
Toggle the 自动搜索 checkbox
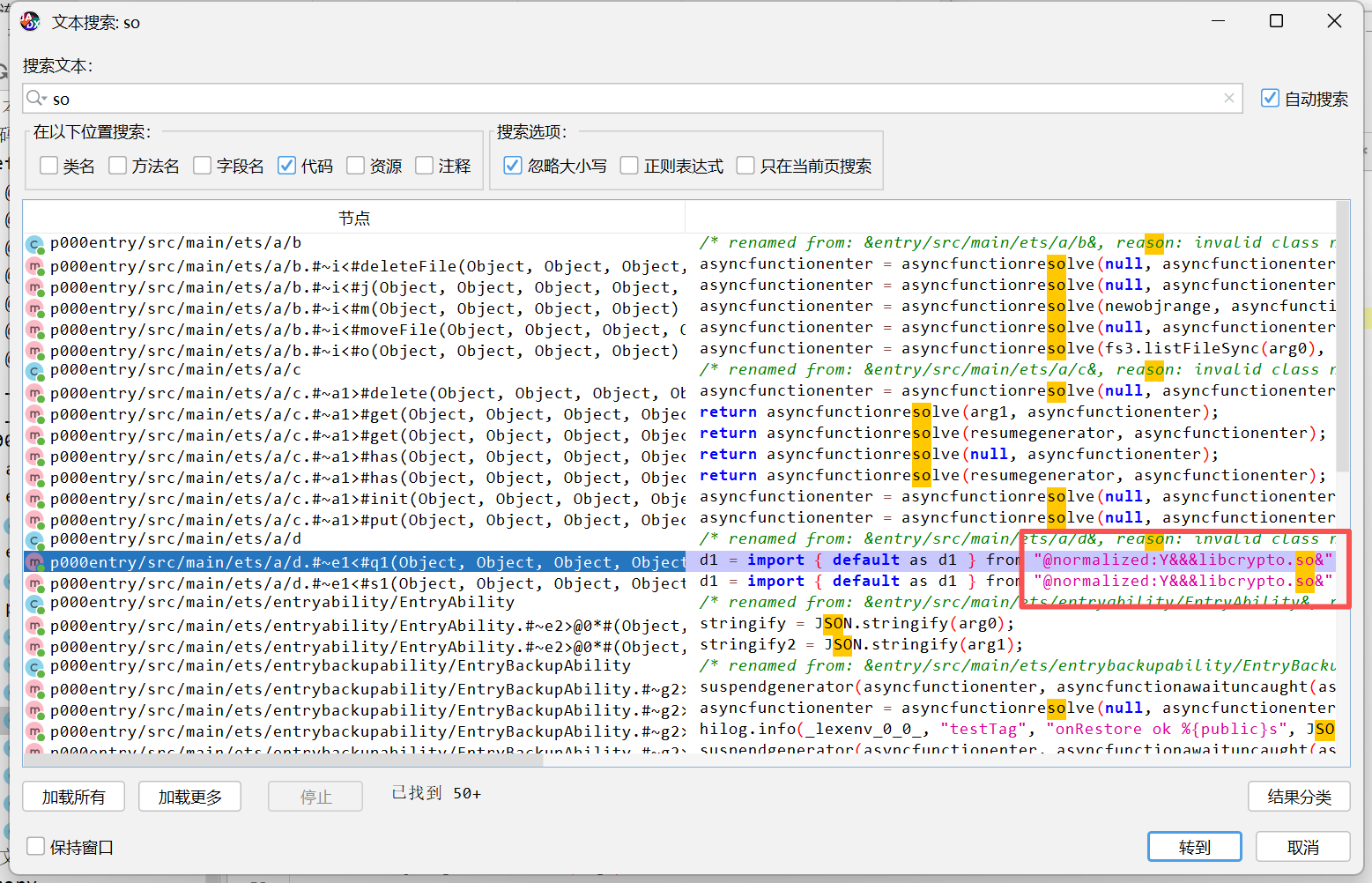pos(1270,98)
